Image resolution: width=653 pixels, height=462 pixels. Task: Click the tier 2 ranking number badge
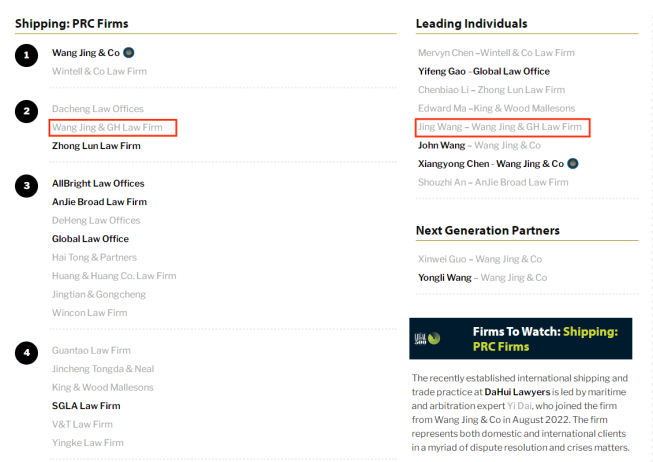tap(27, 111)
